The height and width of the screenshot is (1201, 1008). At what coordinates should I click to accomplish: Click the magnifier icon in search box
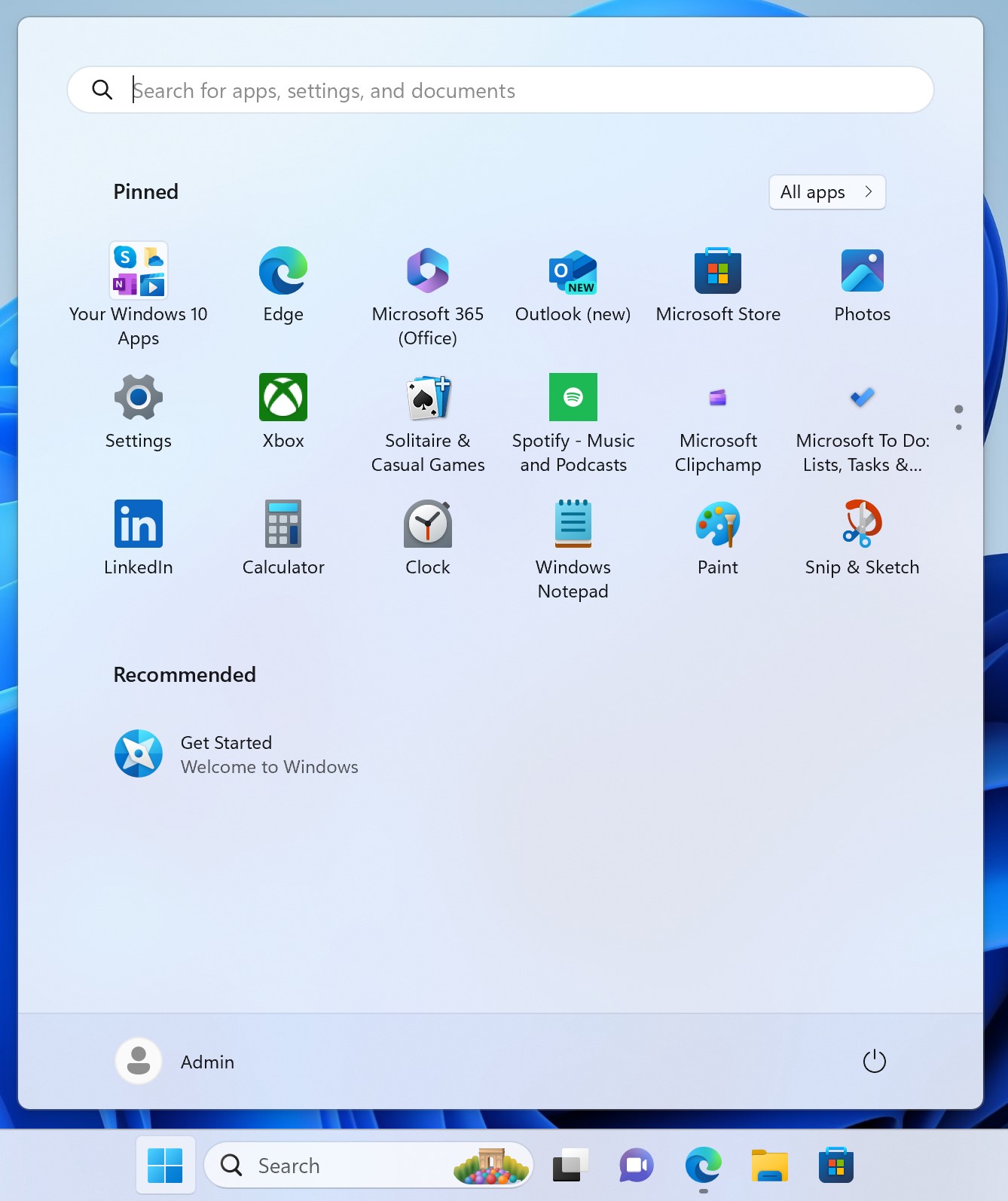[102, 90]
